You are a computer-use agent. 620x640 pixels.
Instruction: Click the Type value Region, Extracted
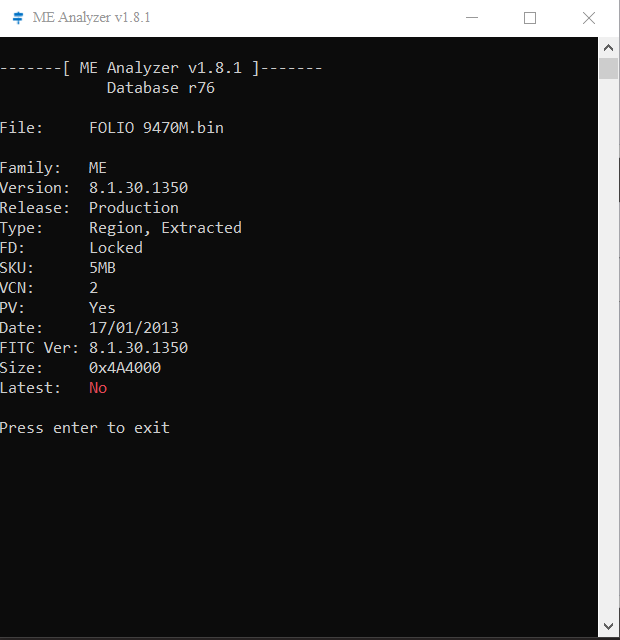(x=165, y=228)
